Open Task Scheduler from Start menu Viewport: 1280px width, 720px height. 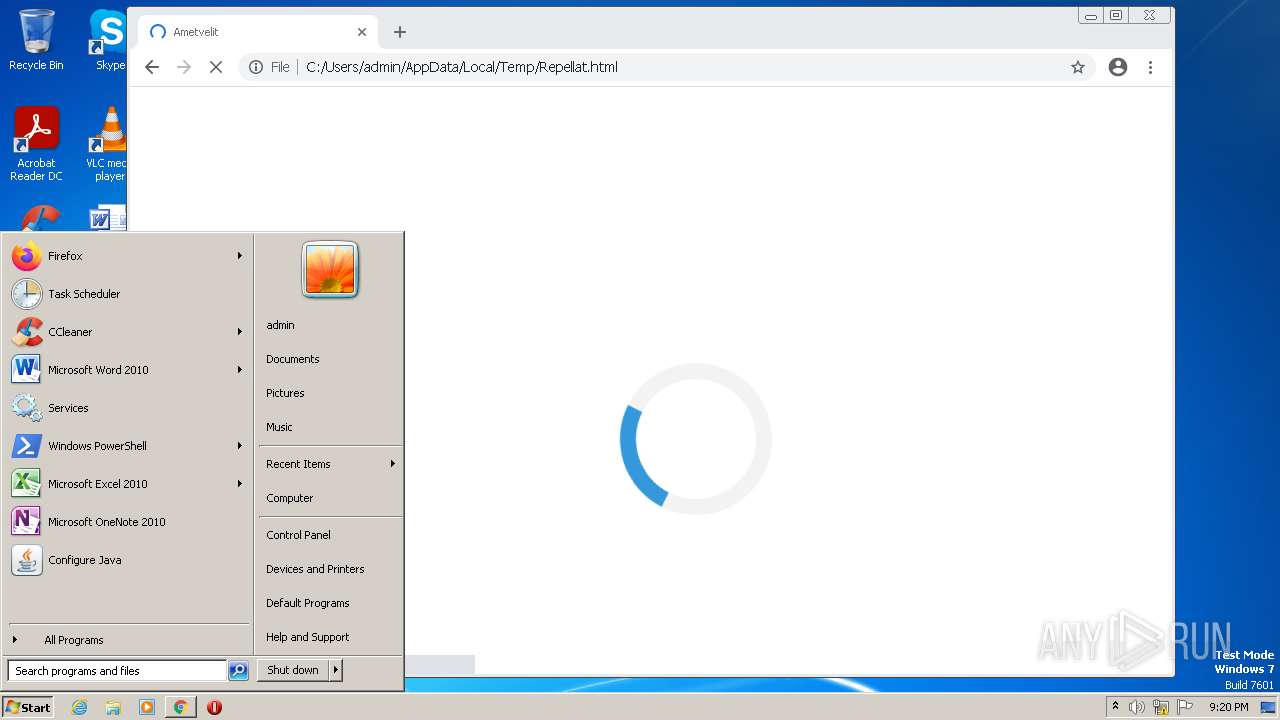pos(127,294)
